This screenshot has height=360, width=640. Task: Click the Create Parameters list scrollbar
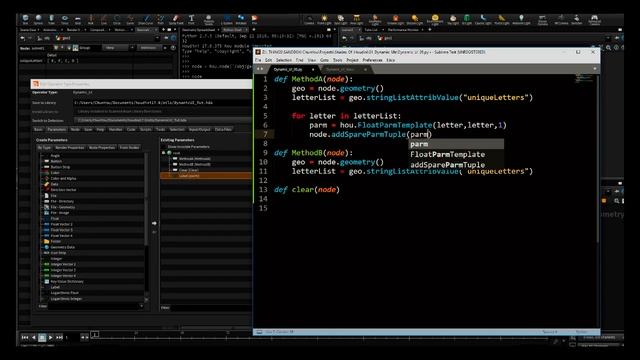(146, 200)
